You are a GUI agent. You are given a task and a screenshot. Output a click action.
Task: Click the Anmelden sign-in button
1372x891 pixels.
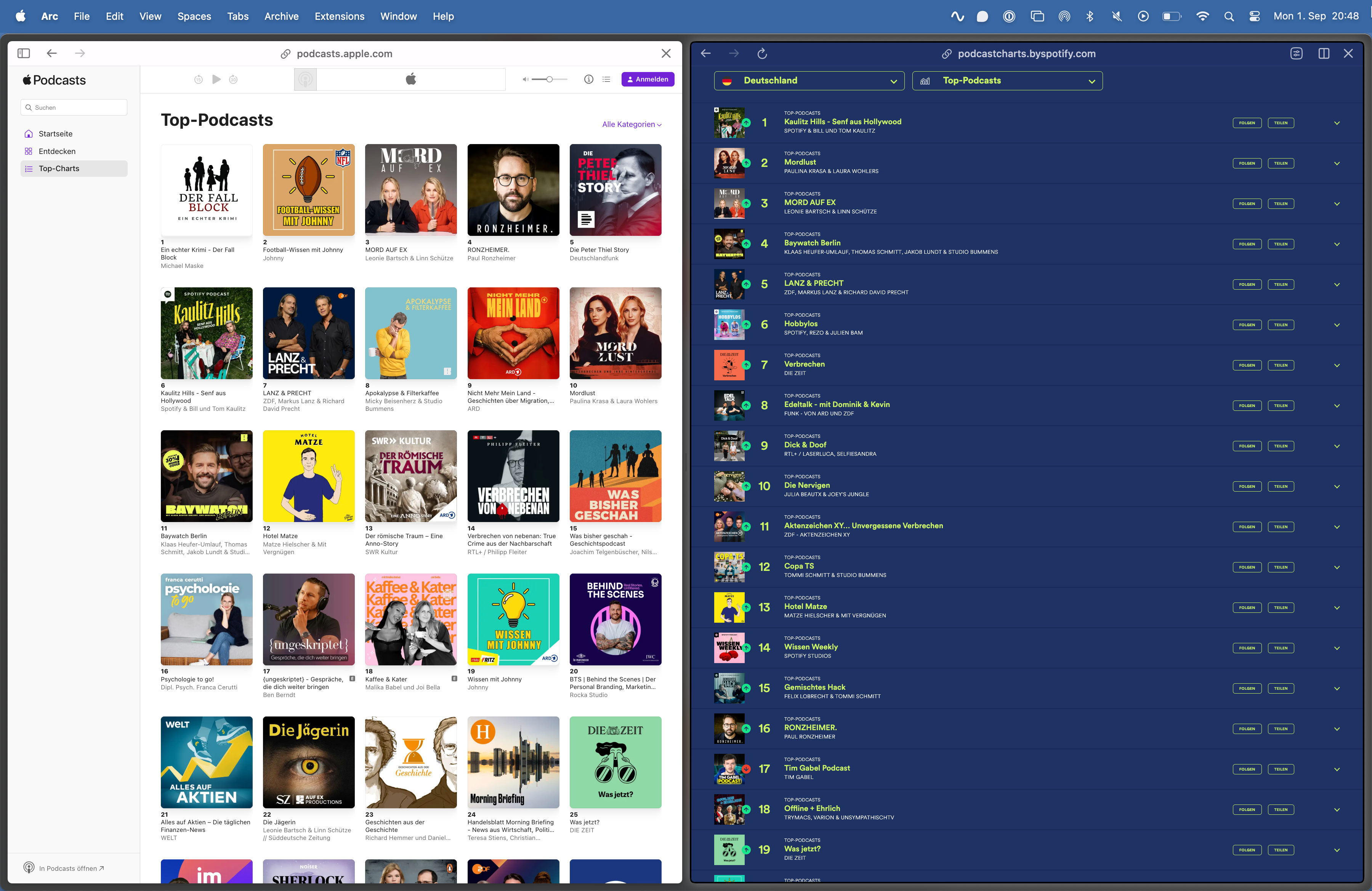click(648, 80)
